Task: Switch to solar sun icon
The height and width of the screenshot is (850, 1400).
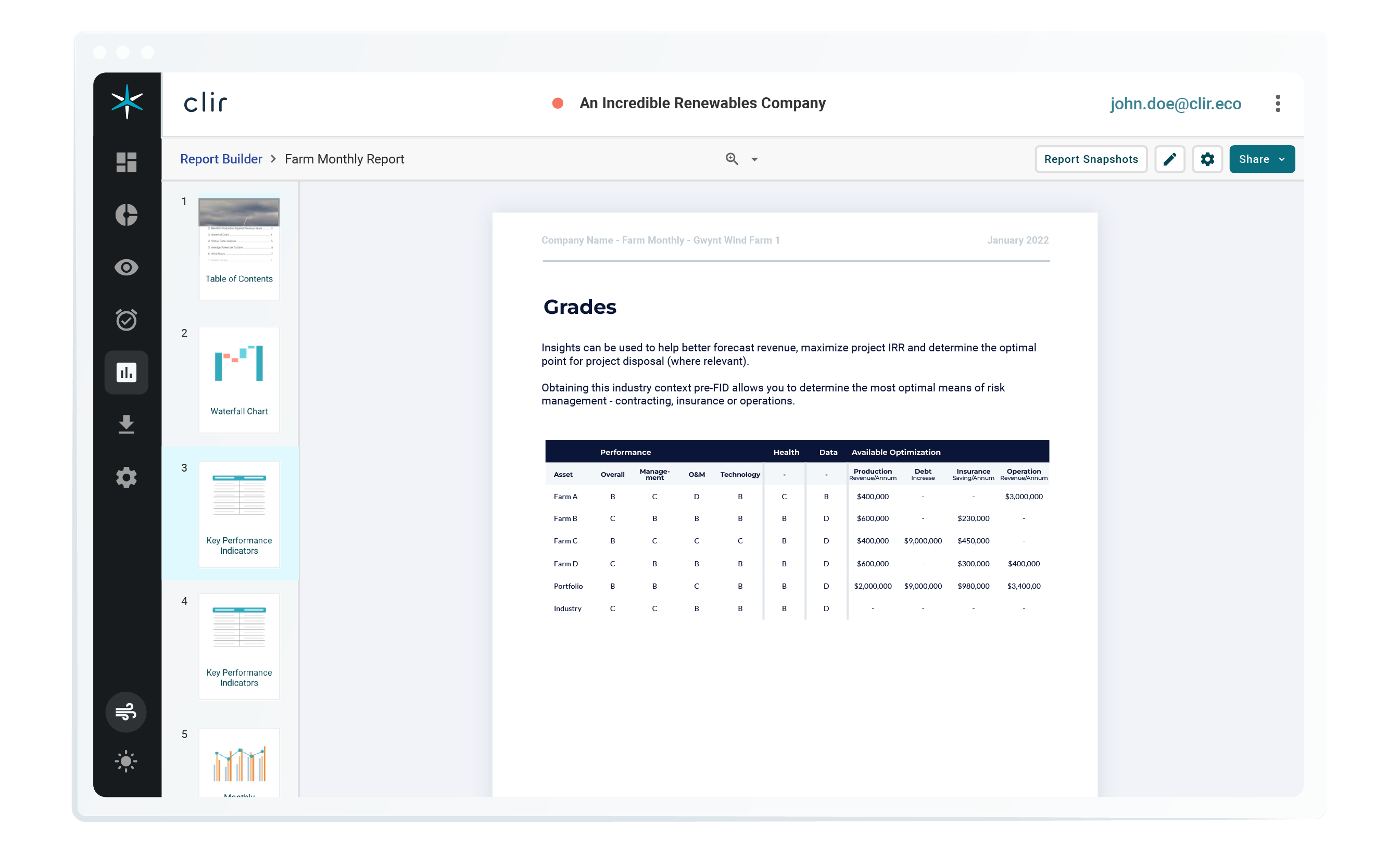Action: click(126, 762)
